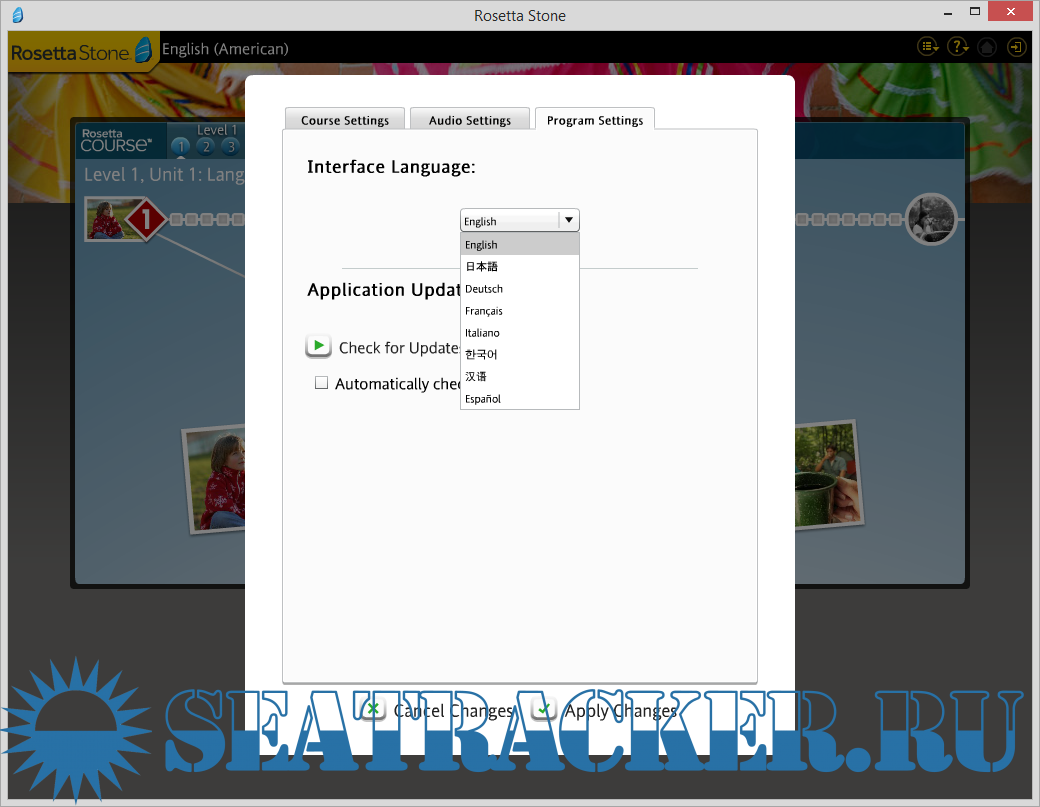Open the Audio Settings tab
1040x807 pixels.
pyautogui.click(x=470, y=120)
